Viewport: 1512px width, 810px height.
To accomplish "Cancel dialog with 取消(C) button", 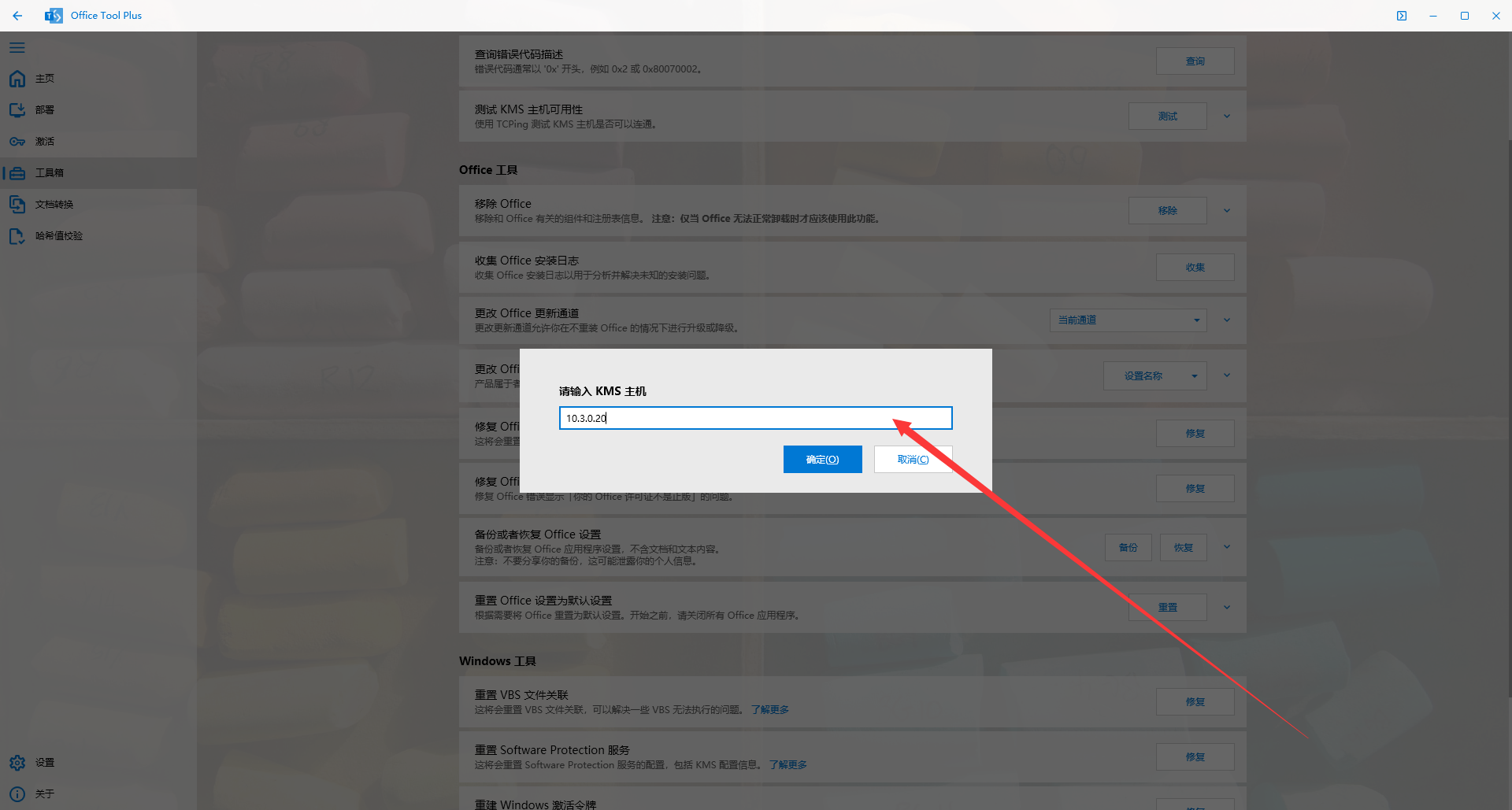I will point(913,460).
